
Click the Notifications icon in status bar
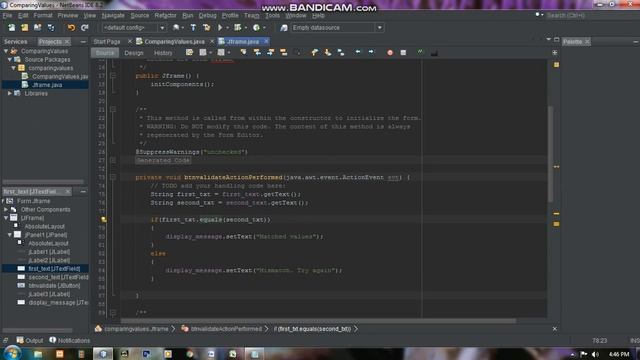coord(53,340)
